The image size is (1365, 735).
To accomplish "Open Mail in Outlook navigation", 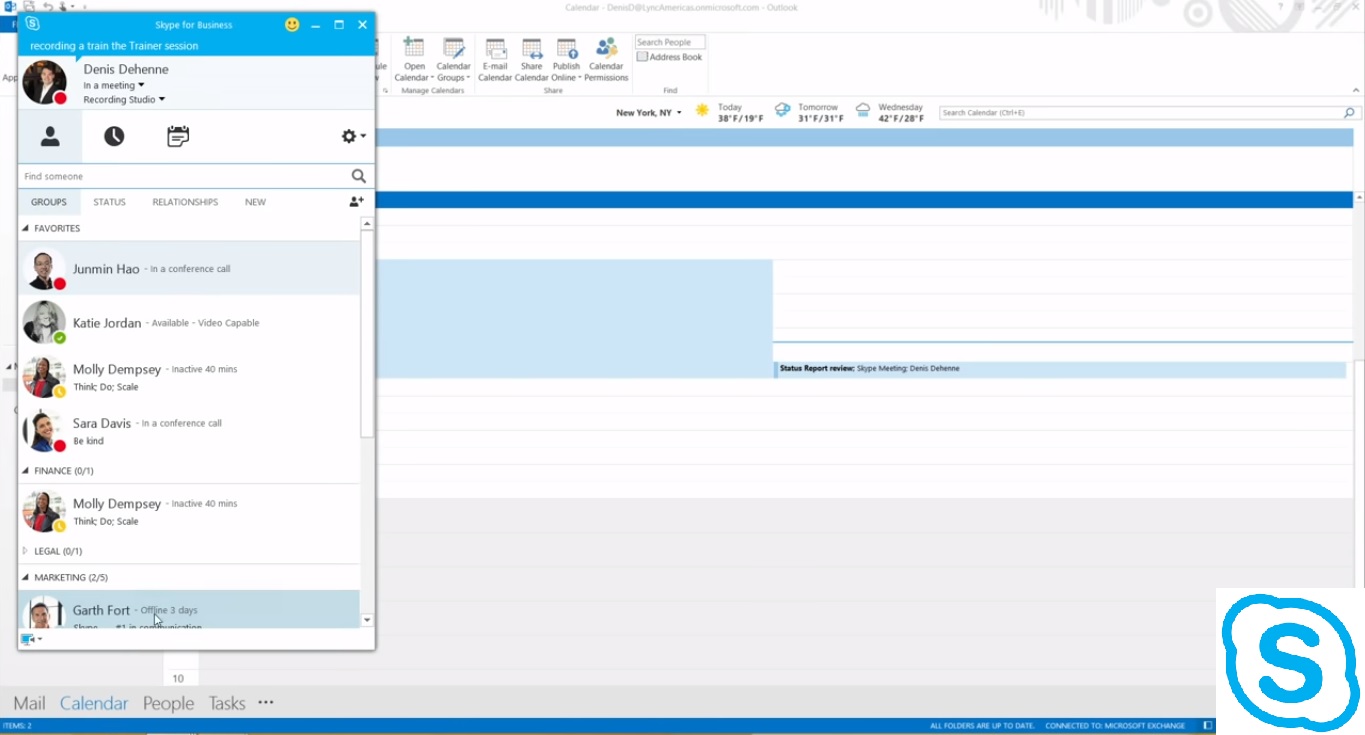I will (29, 703).
